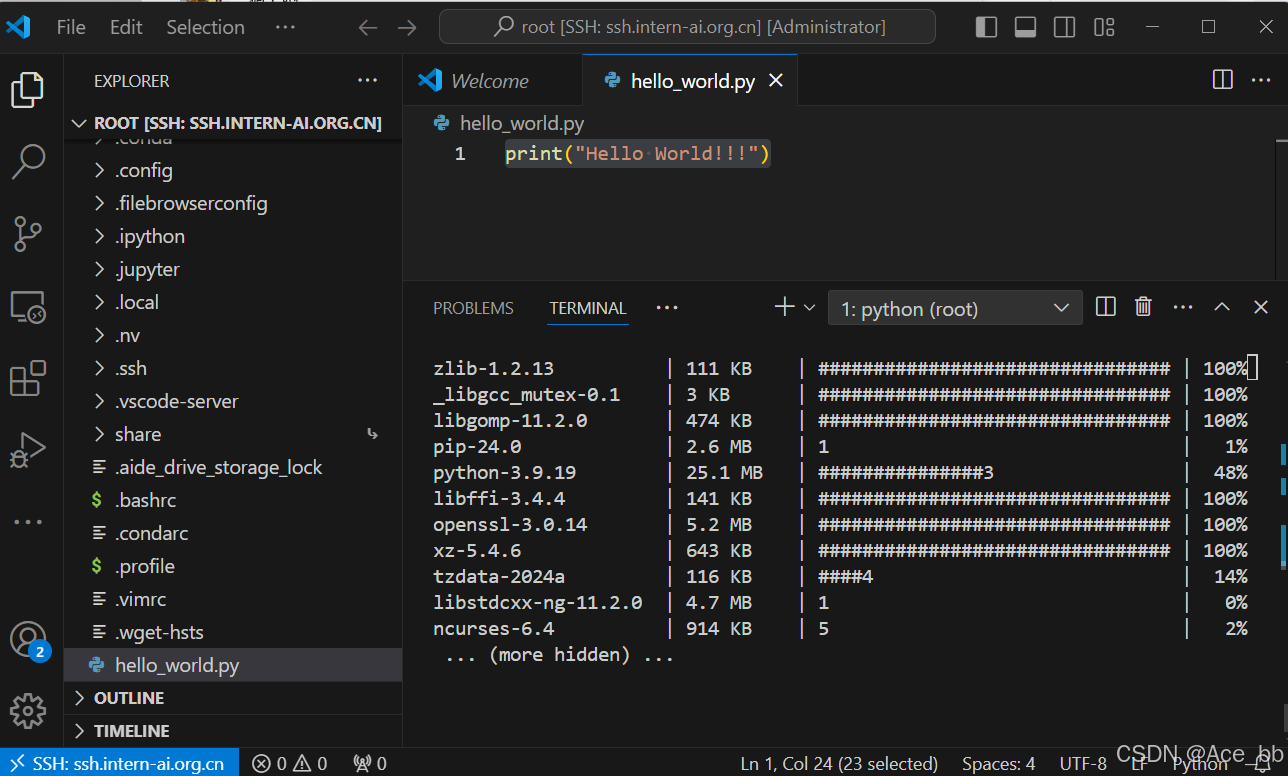The width and height of the screenshot is (1288, 776).
Task: Open the Explorer view in activity bar
Action: point(28,90)
